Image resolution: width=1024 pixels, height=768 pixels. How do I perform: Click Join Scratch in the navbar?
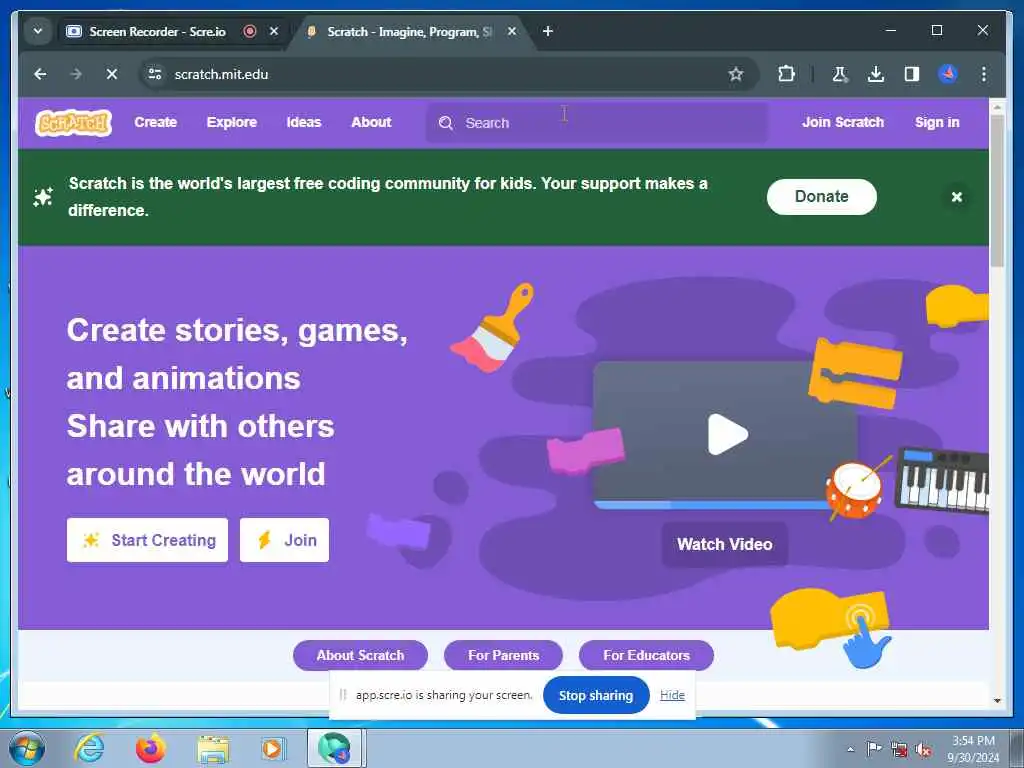842,122
